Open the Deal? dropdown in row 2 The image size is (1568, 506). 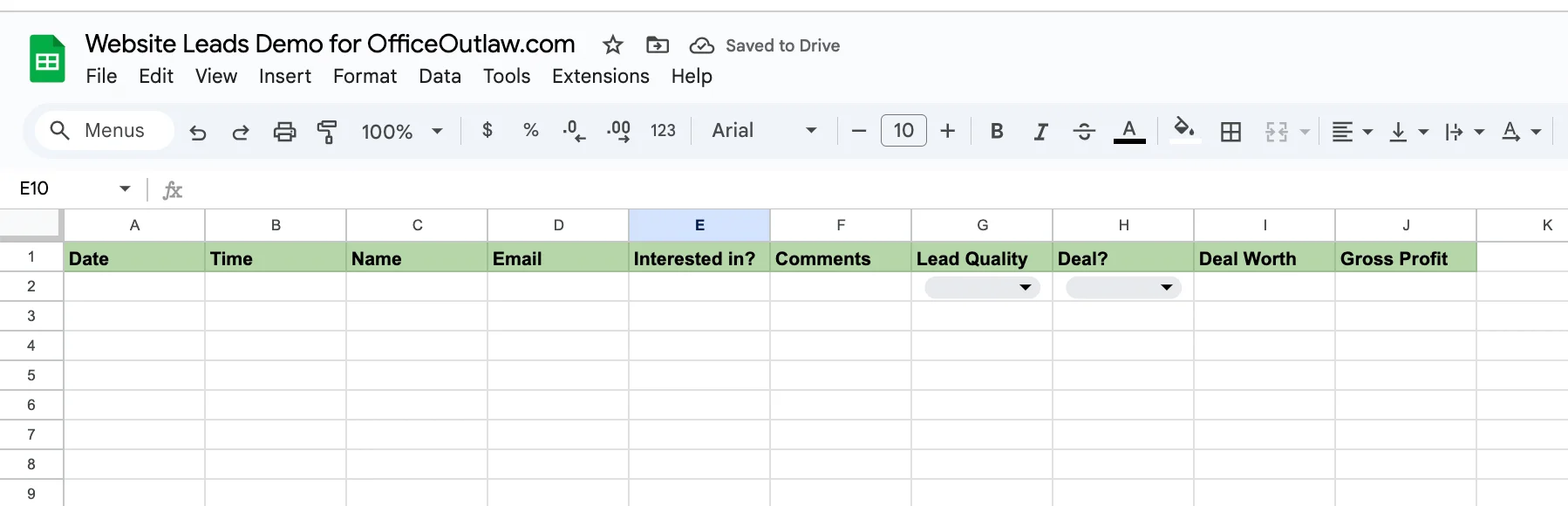1123,287
